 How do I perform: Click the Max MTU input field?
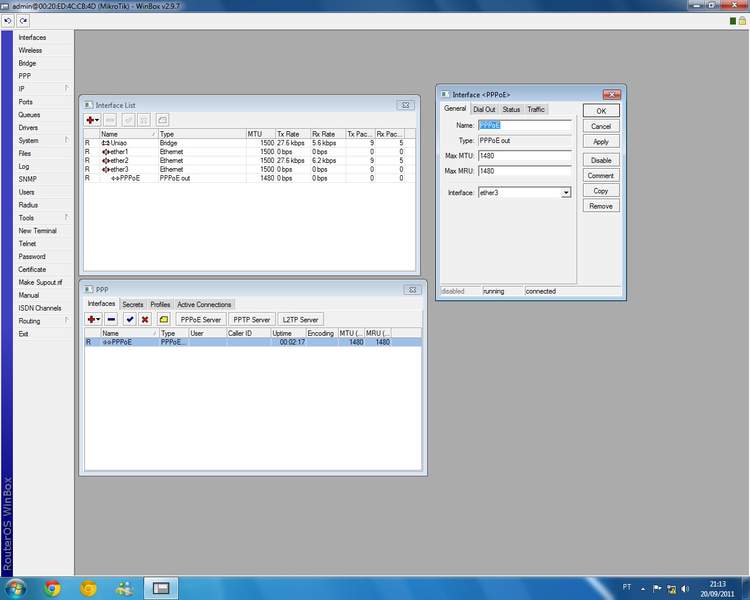[525, 156]
